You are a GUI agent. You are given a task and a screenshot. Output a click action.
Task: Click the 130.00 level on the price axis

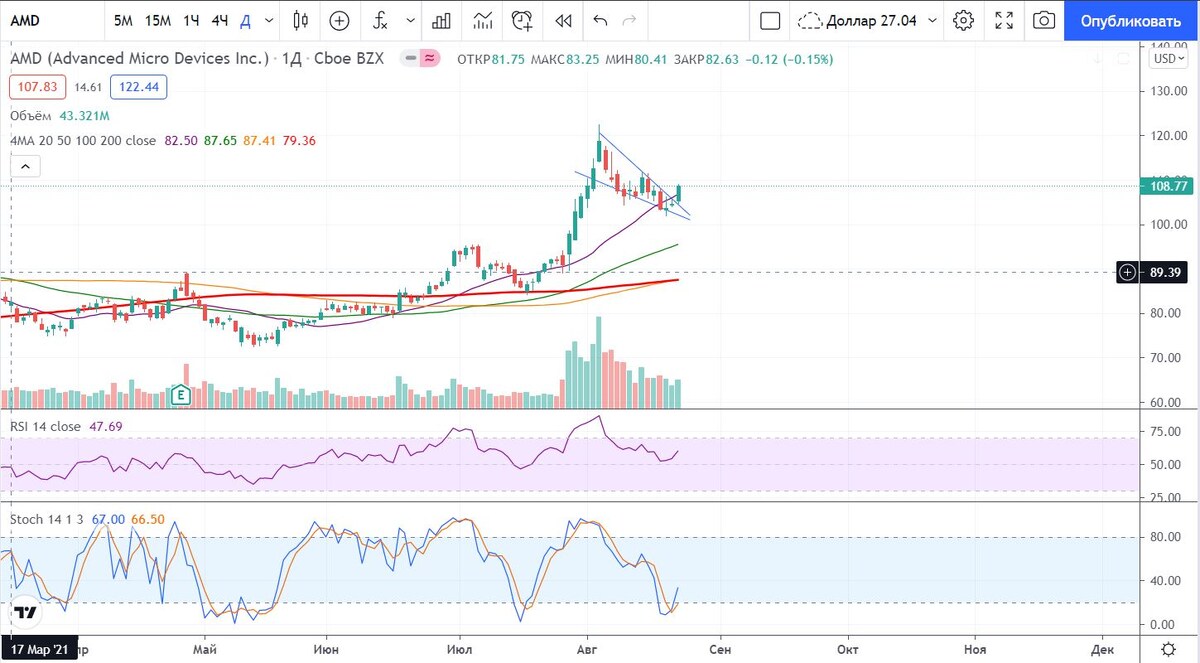point(1169,90)
